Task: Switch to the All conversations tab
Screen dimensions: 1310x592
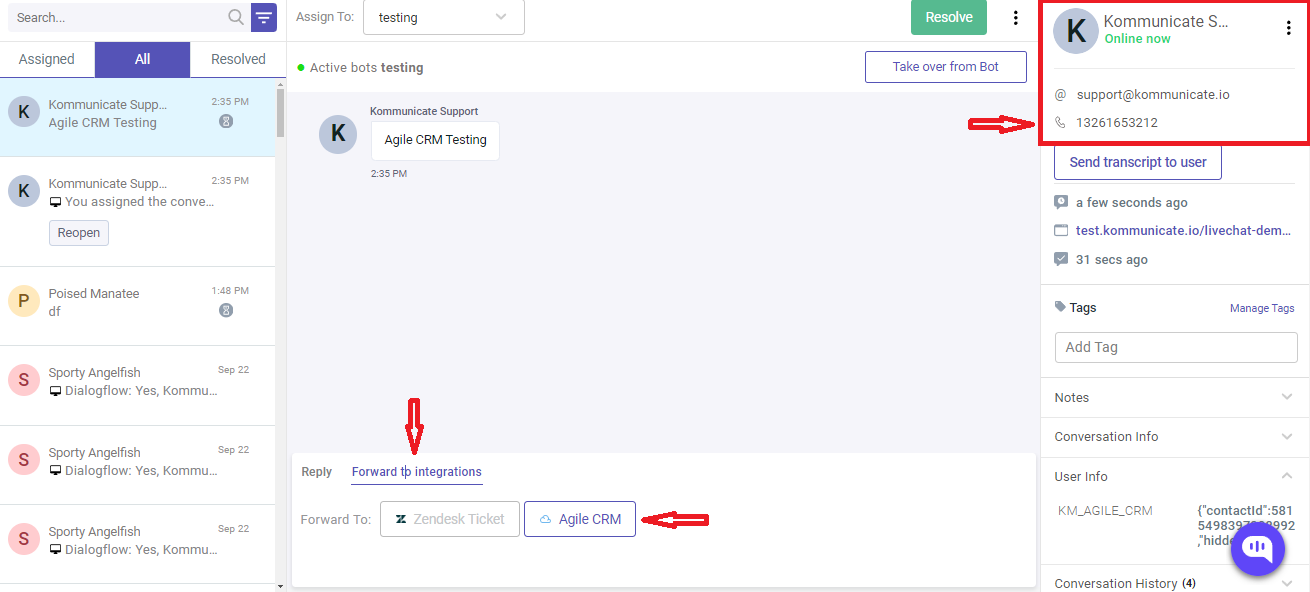Action: click(x=142, y=59)
